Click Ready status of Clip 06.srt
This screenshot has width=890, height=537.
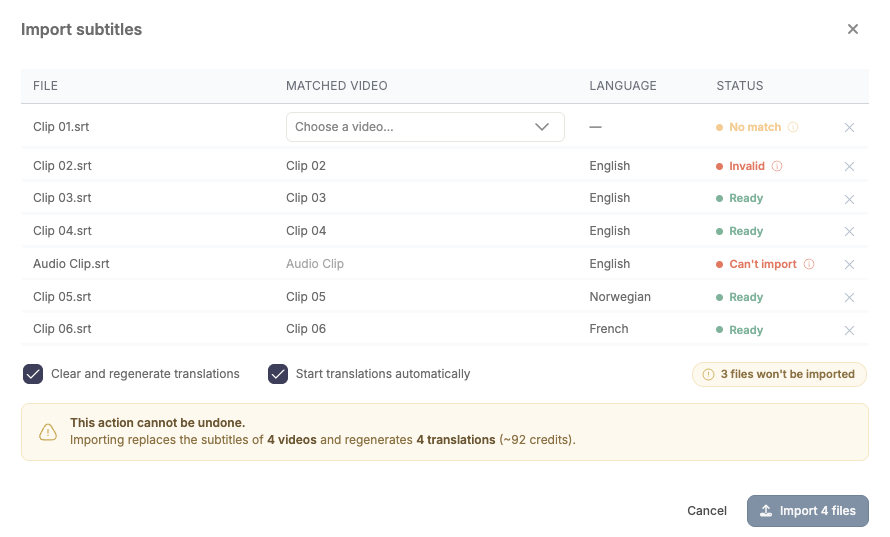point(746,330)
